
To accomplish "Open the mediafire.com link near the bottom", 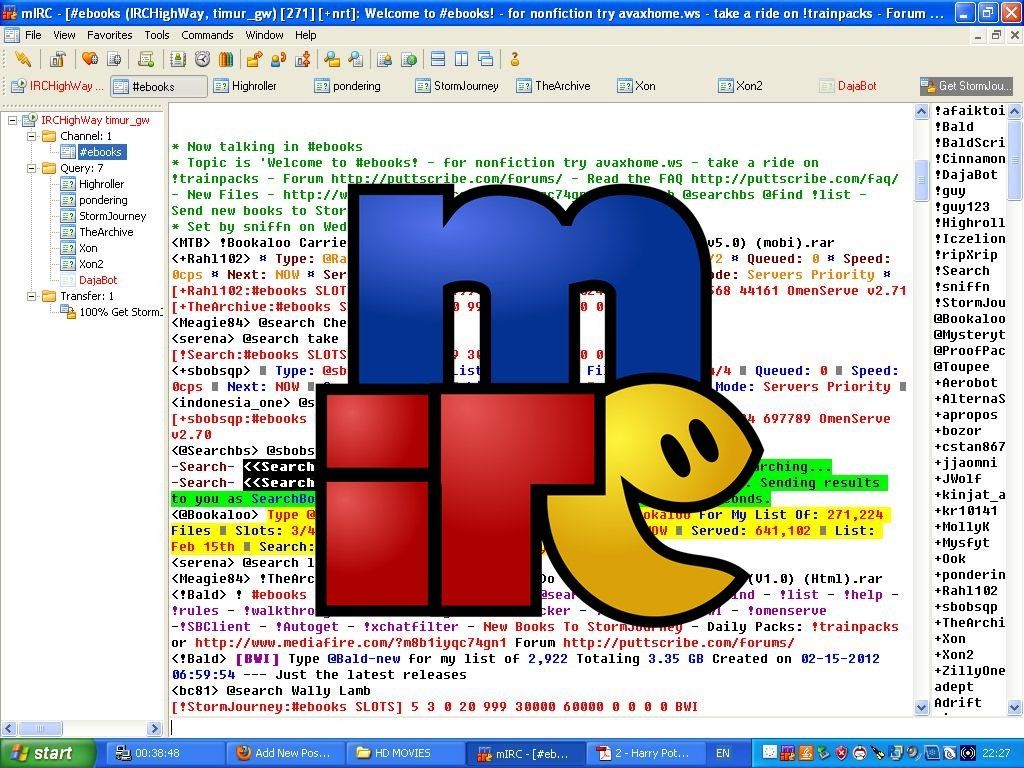I will (351, 643).
